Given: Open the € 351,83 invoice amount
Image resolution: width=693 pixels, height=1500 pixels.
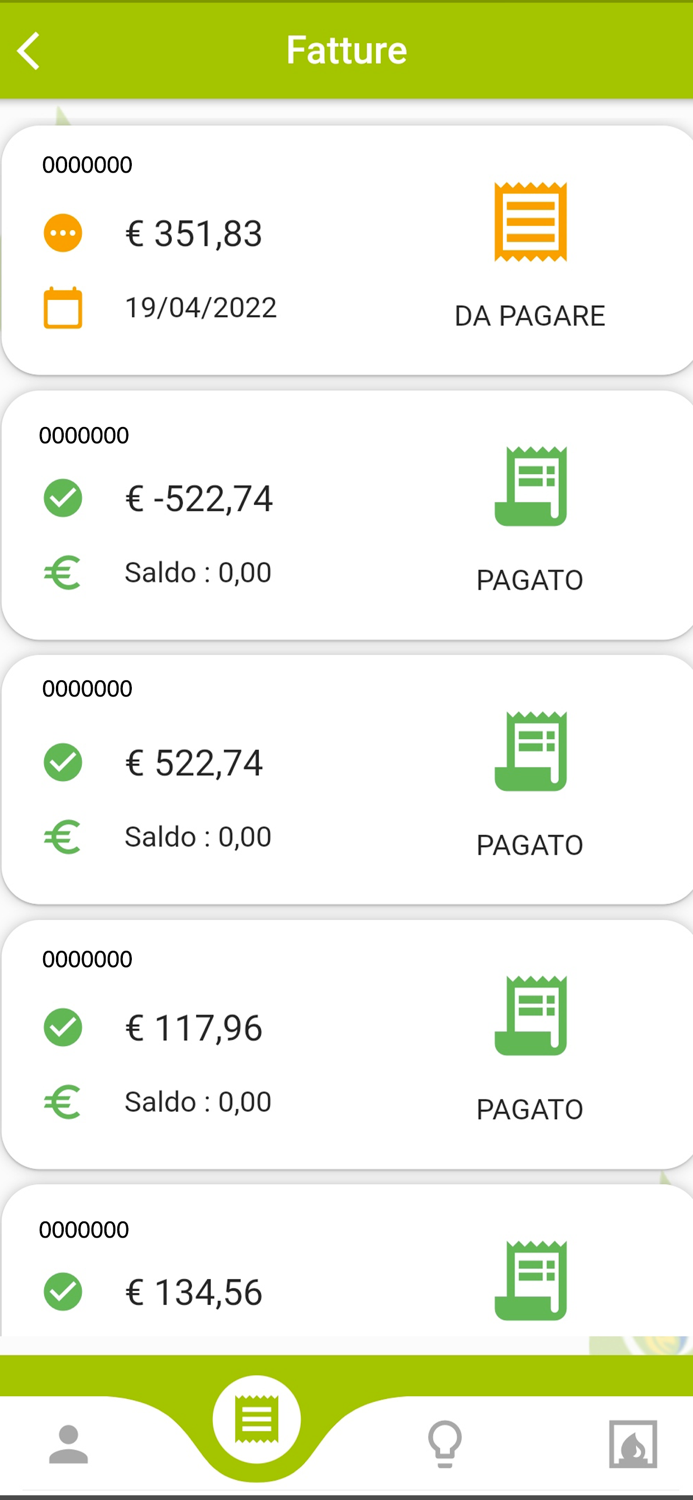Looking at the screenshot, I should (194, 234).
